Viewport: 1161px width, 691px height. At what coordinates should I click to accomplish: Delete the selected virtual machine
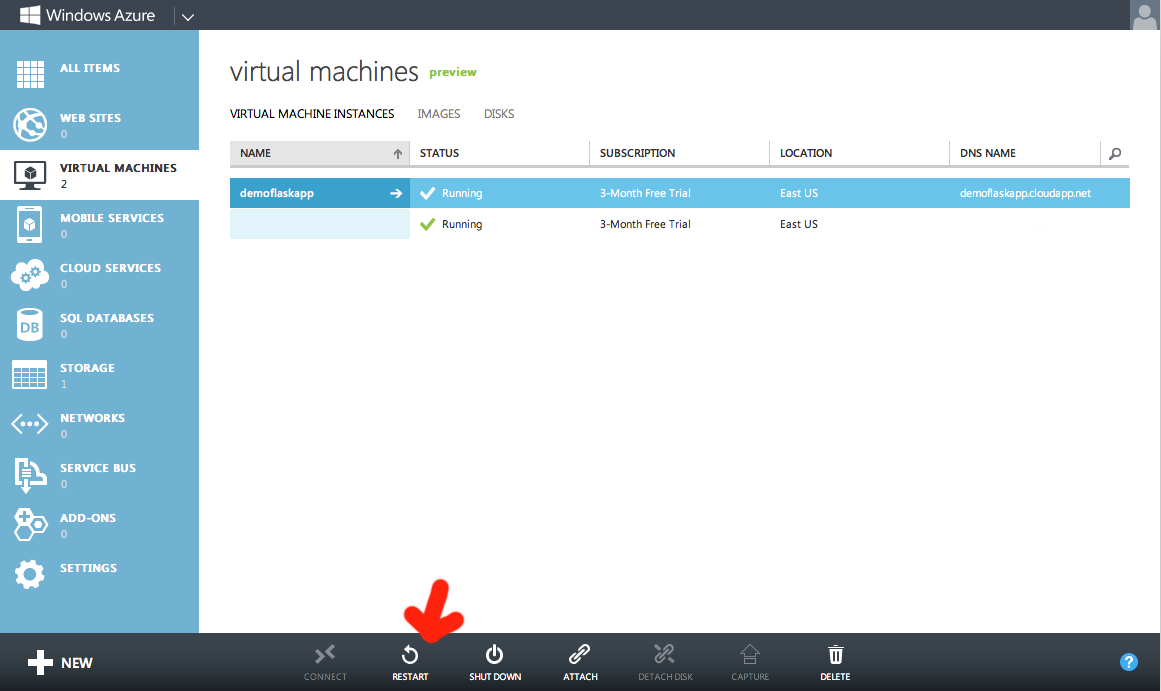pos(835,662)
